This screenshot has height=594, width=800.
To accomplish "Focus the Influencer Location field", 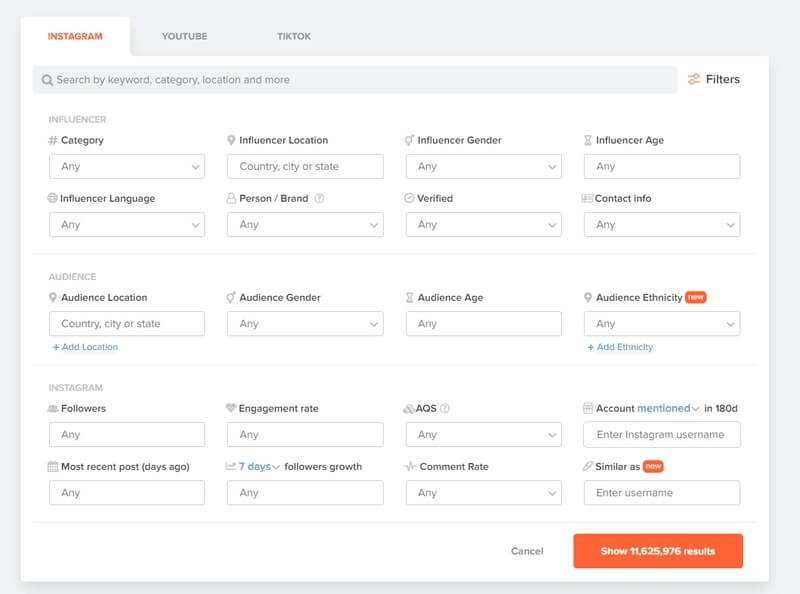I will coord(305,166).
